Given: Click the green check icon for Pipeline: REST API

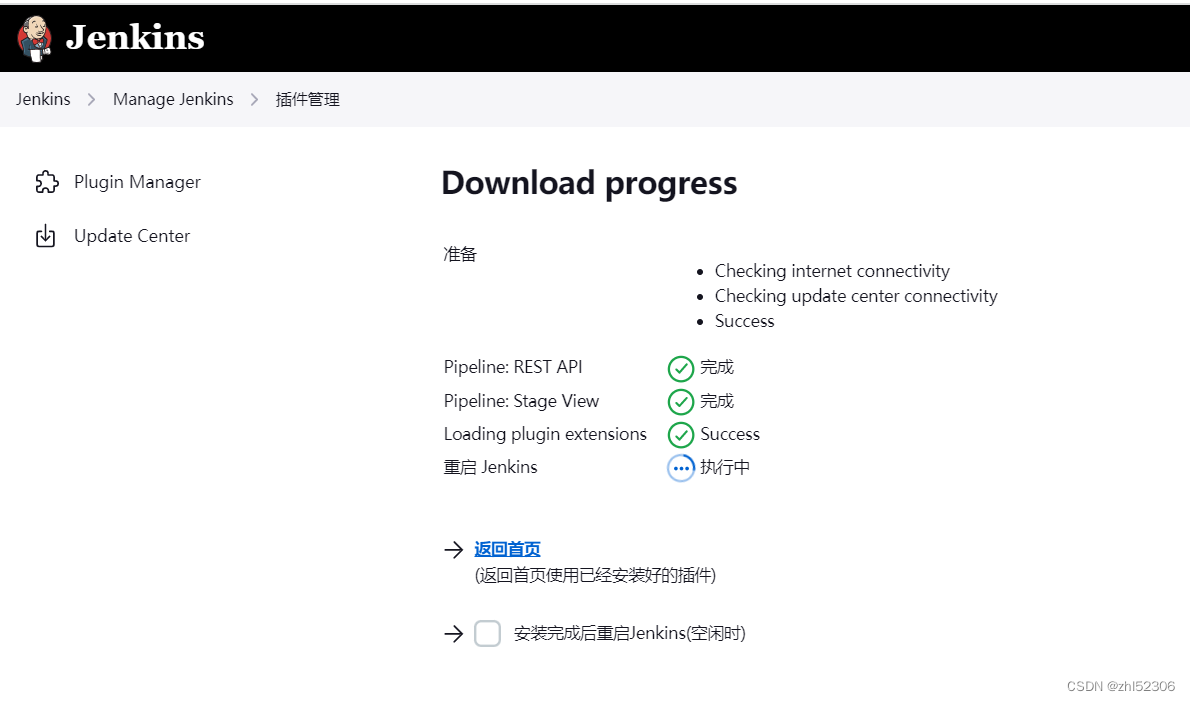Looking at the screenshot, I should [681, 369].
